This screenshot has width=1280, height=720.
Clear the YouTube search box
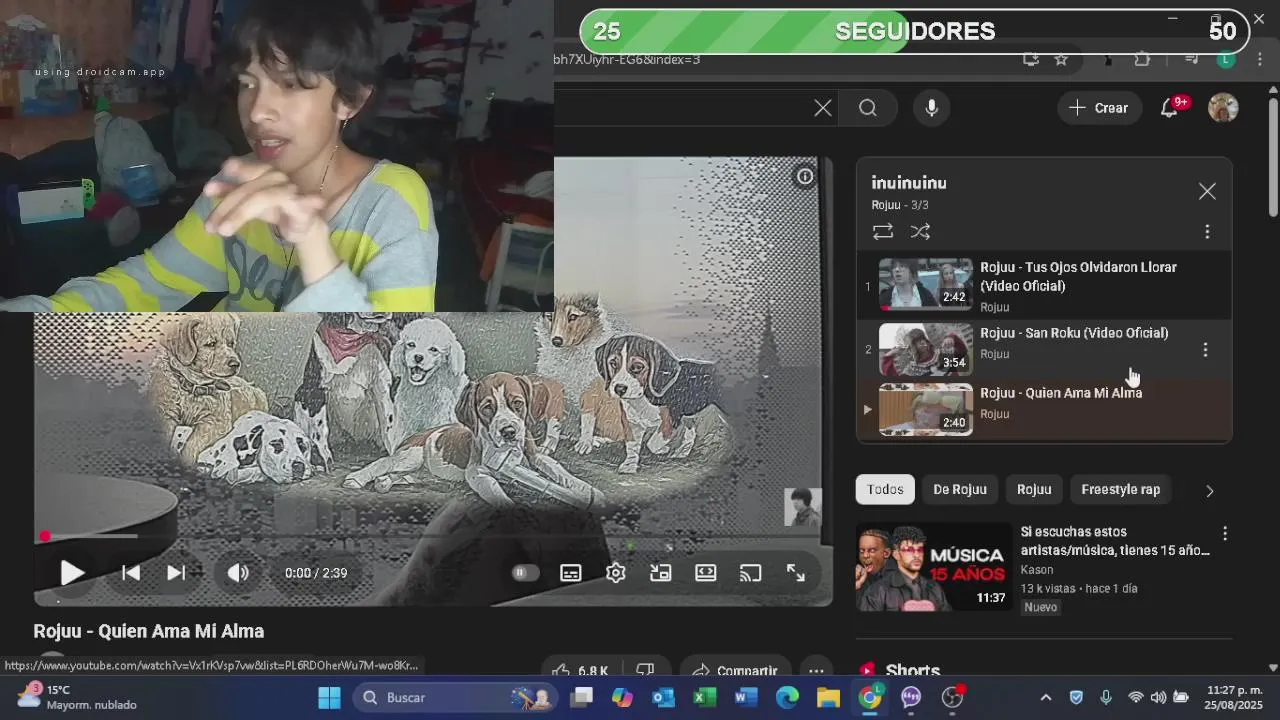[x=823, y=108]
